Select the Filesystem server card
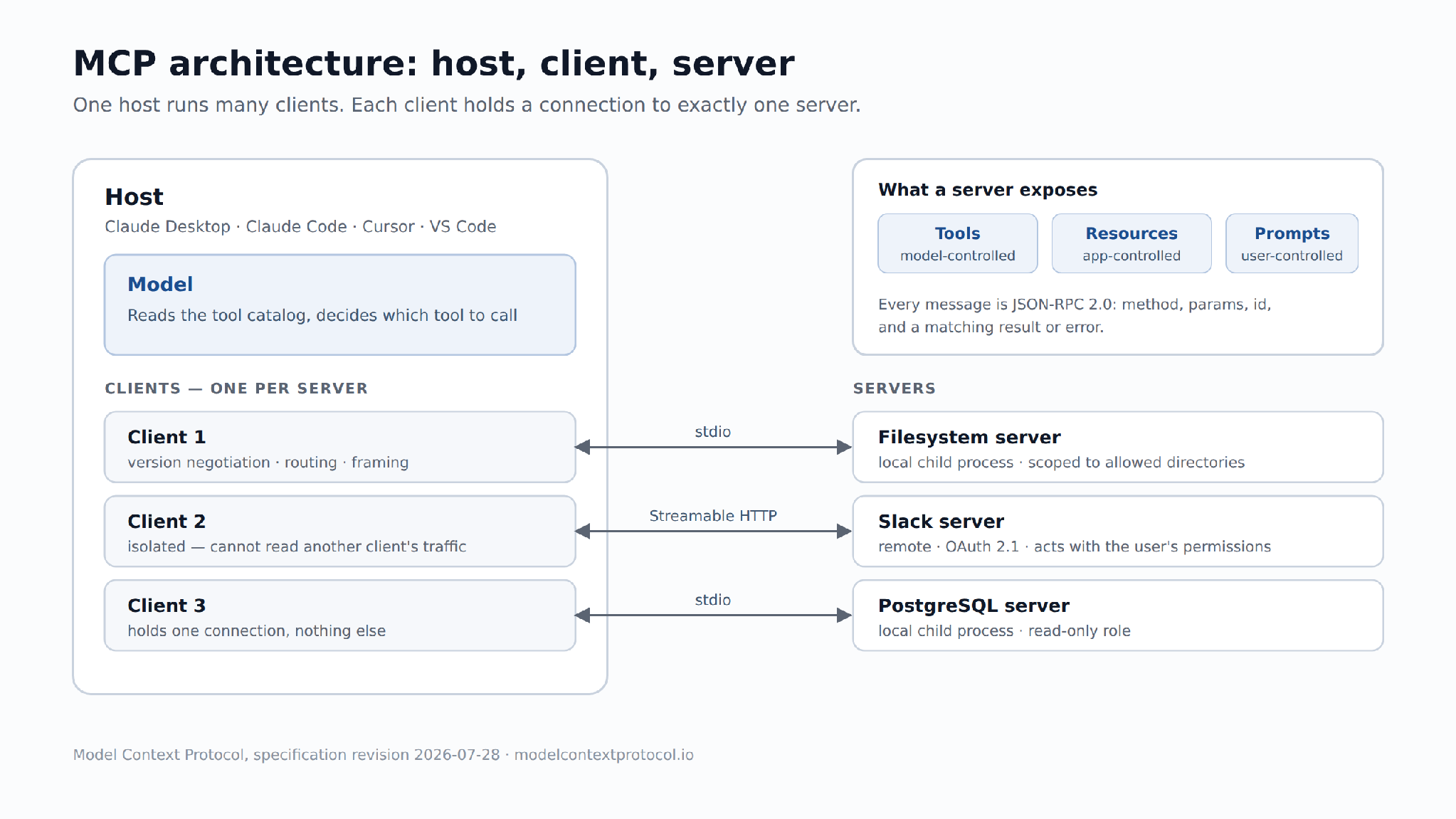1456x819 pixels. tap(1118, 447)
